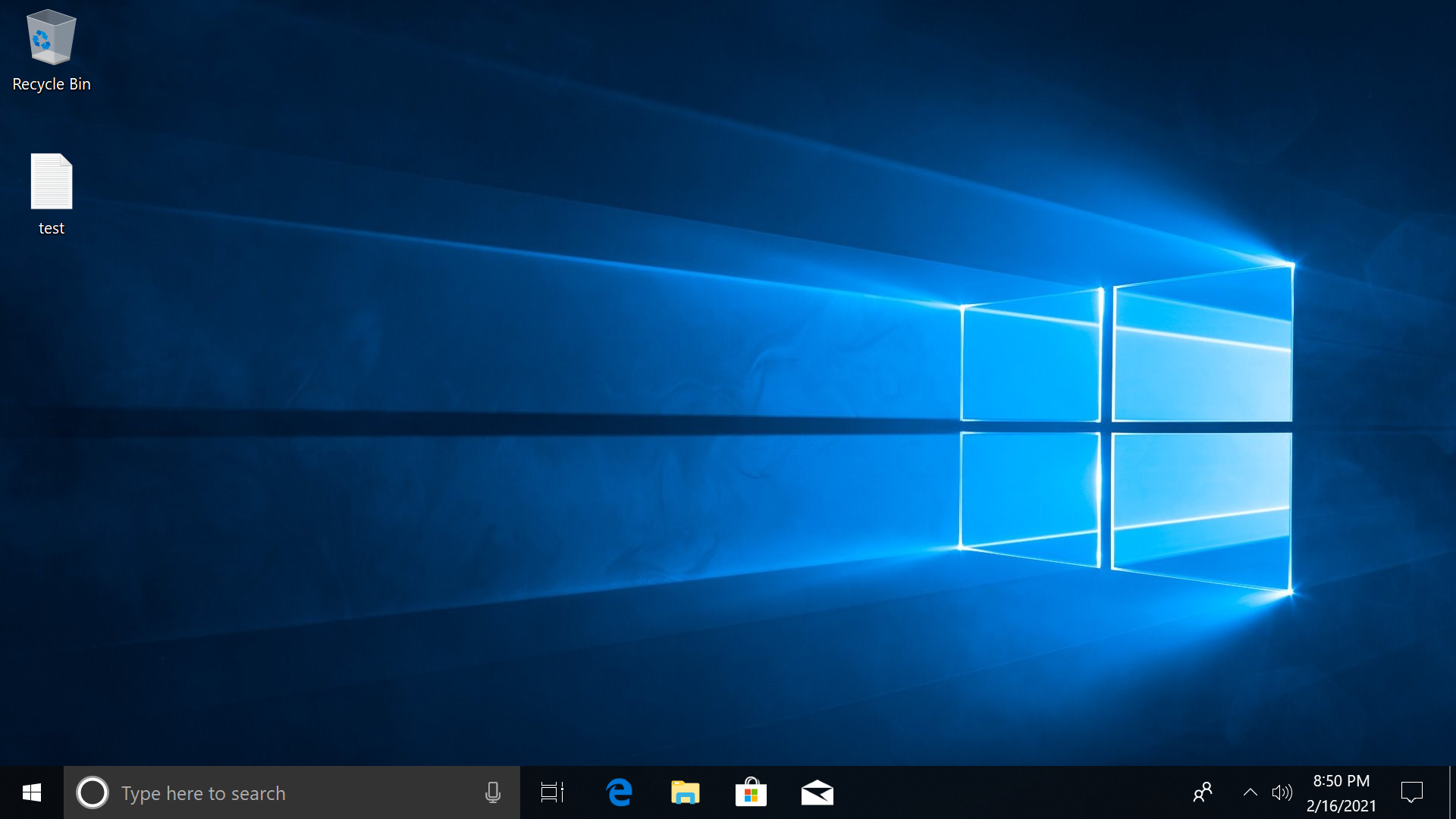This screenshot has height=819, width=1456.
Task: Click the 8:50 PM clock
Action: tap(1341, 781)
